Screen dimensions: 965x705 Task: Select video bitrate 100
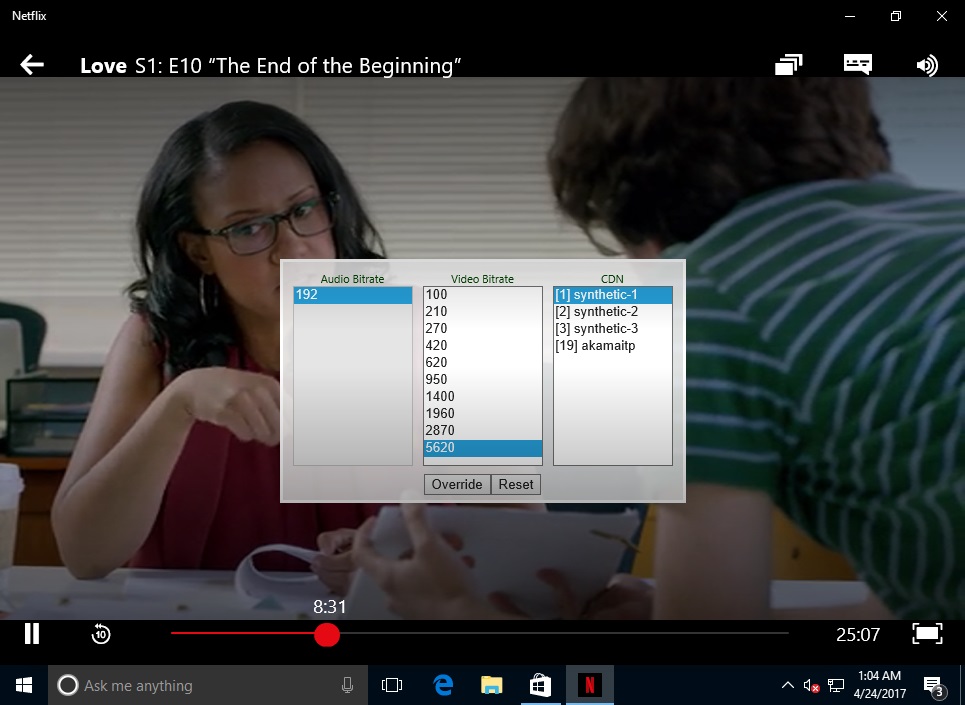click(x=482, y=295)
